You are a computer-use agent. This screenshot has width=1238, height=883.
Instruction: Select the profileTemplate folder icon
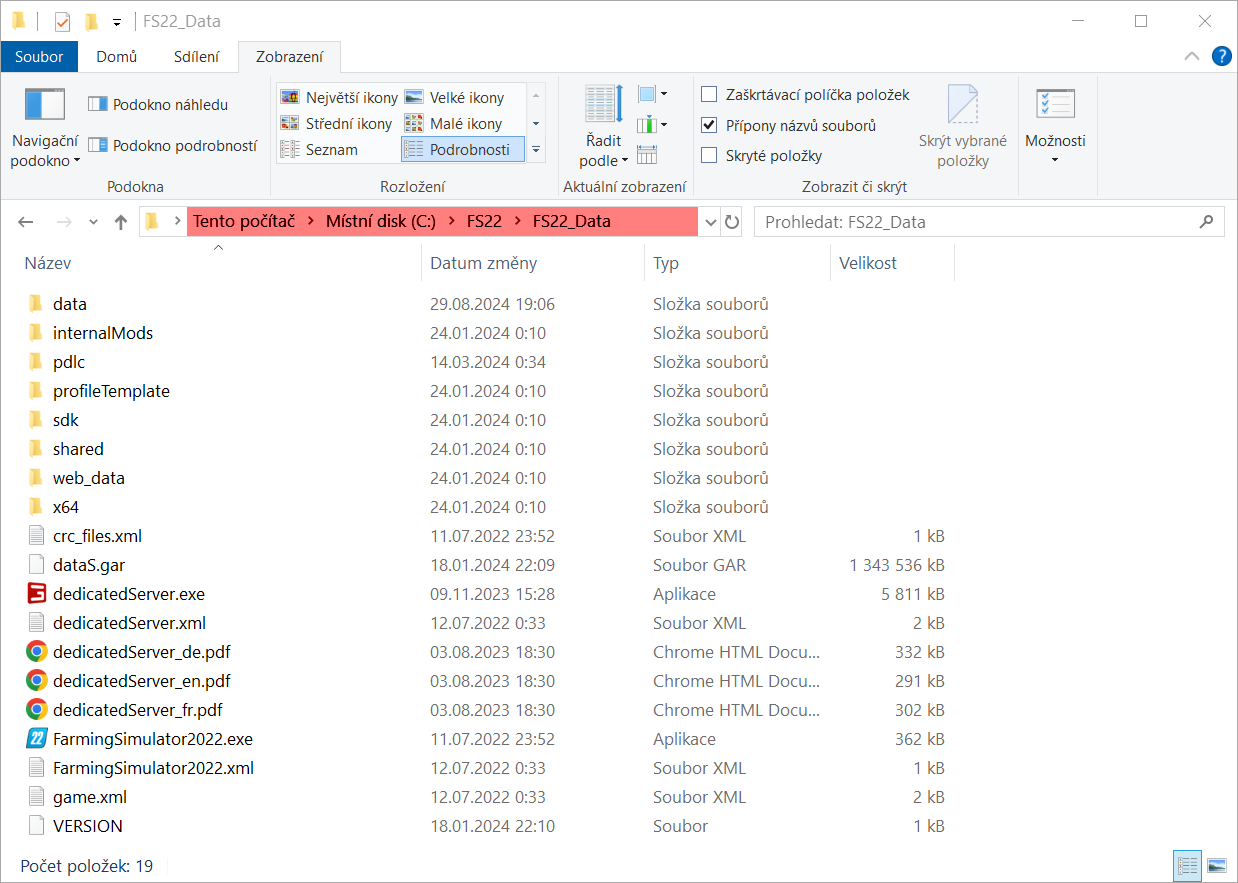[37, 391]
